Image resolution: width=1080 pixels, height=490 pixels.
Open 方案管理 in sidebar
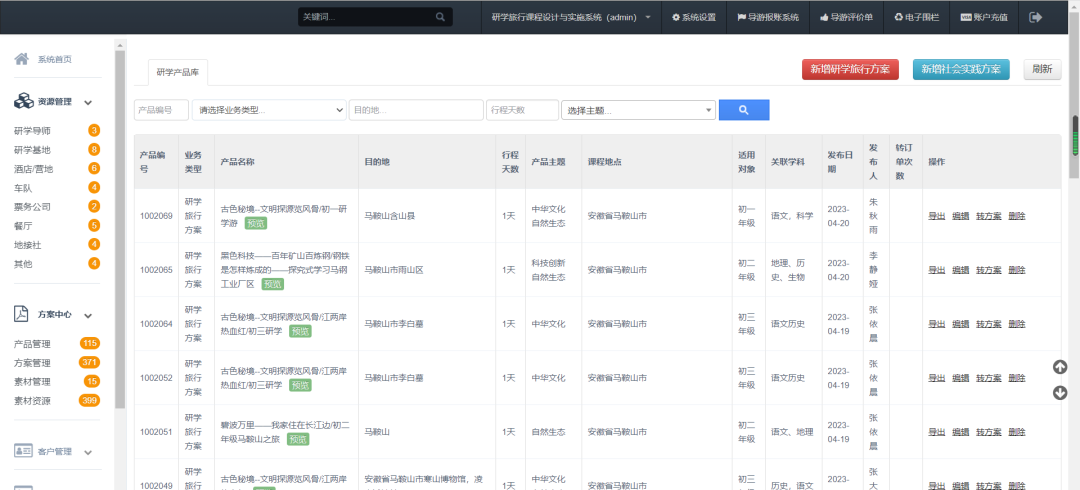[32, 363]
